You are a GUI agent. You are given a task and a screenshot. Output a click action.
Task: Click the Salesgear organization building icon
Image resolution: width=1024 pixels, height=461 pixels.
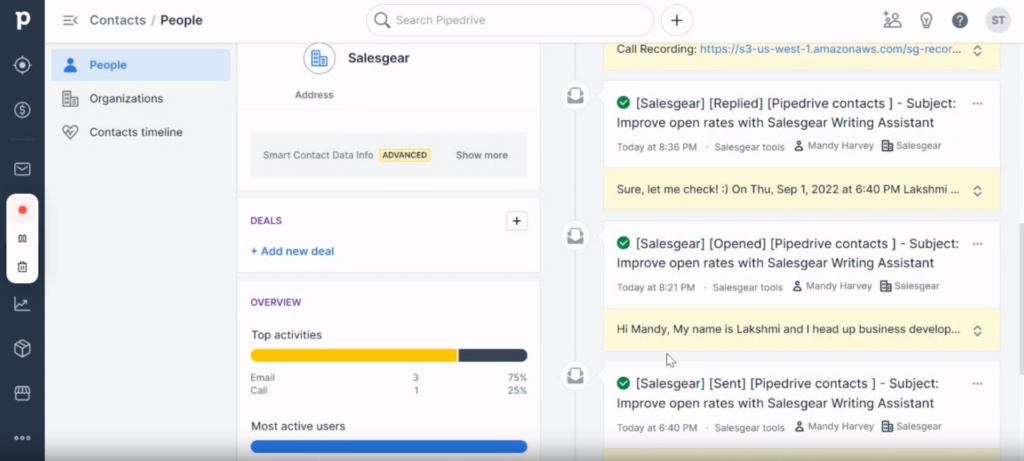[x=319, y=58]
